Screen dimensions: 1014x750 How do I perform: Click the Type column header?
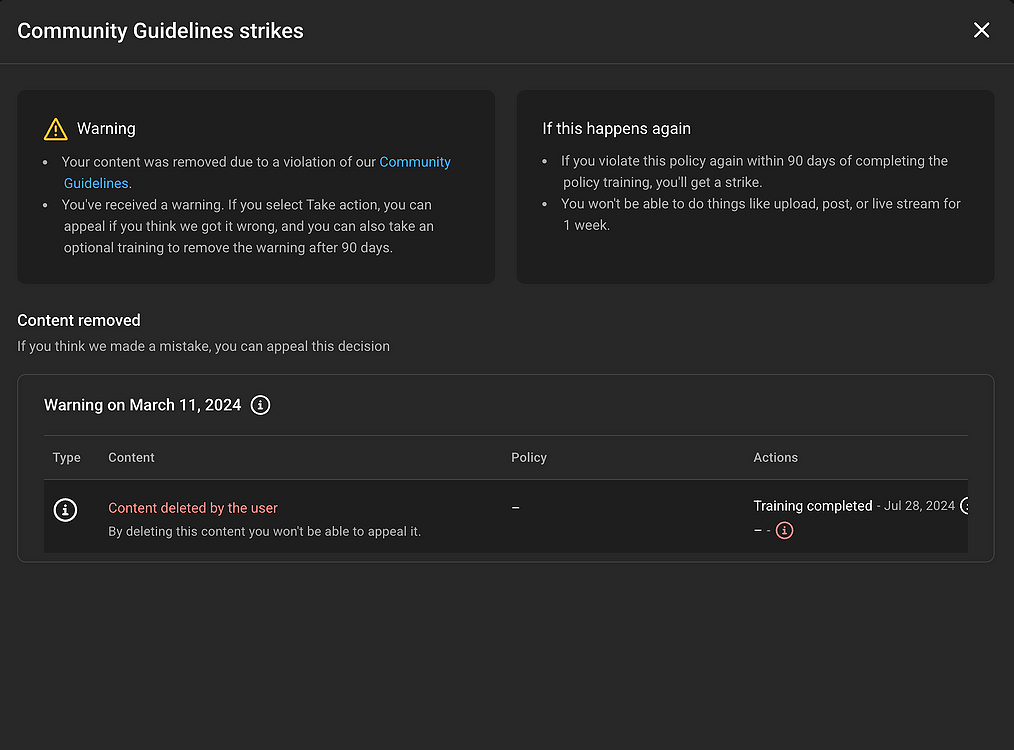pos(67,458)
